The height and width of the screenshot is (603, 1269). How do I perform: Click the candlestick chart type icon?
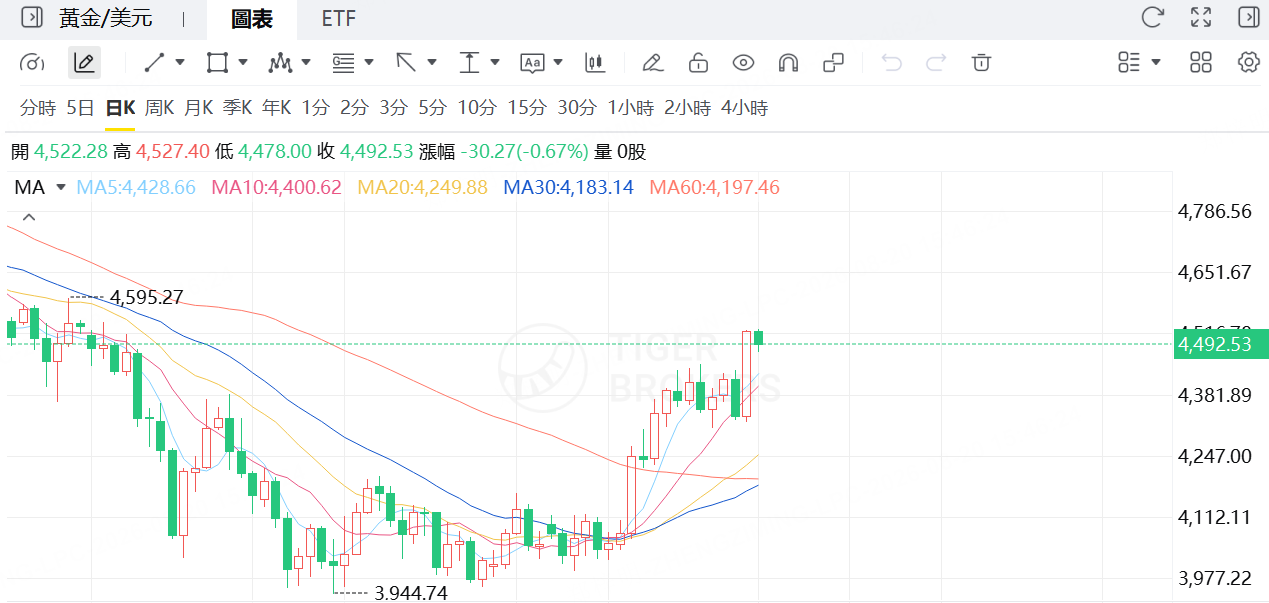595,63
